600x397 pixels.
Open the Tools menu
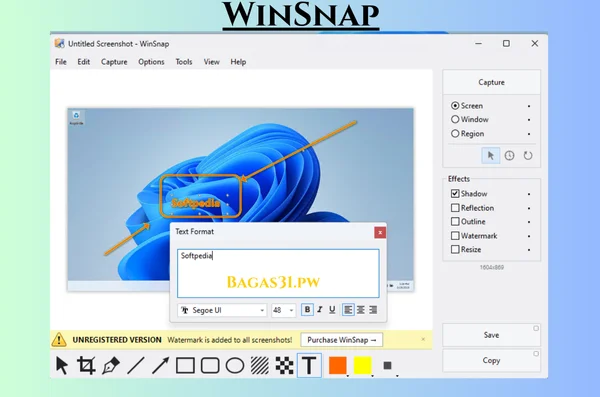click(x=184, y=62)
